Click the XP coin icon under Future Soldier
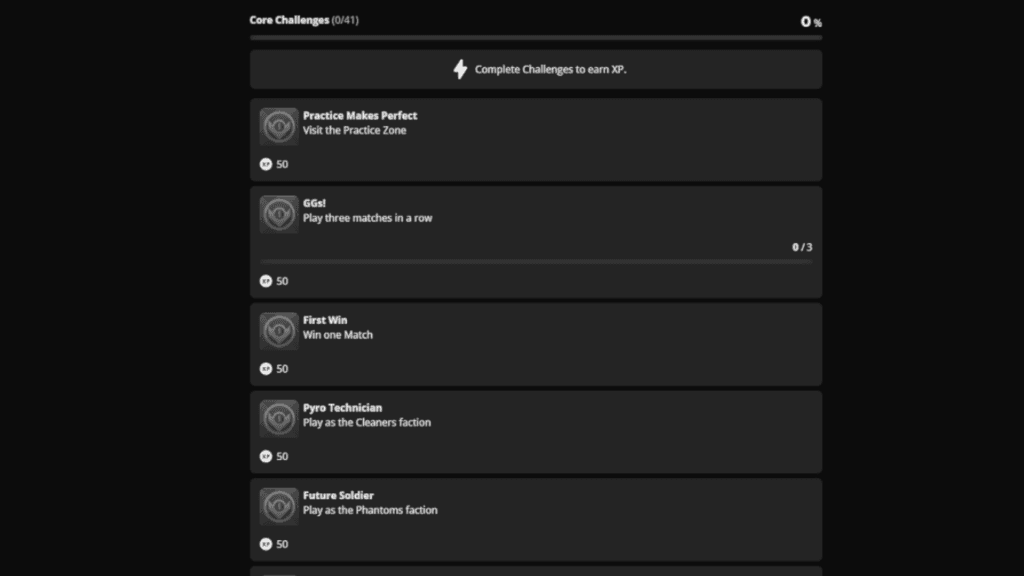1024x576 pixels. click(x=266, y=544)
